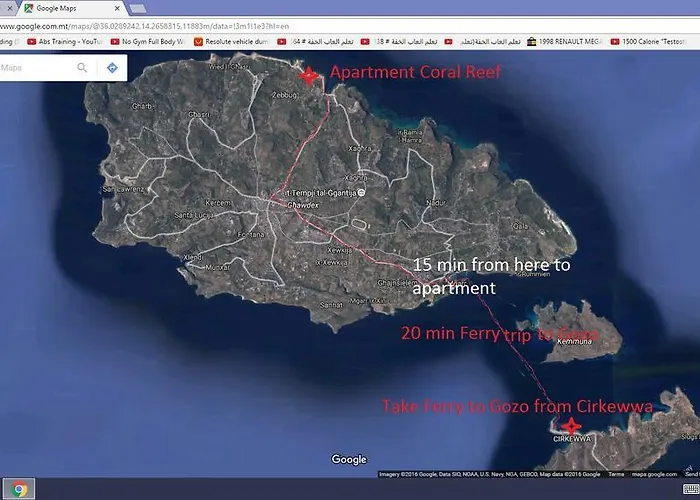
Task: Click the maps.google.com link in footer
Action: (x=653, y=474)
